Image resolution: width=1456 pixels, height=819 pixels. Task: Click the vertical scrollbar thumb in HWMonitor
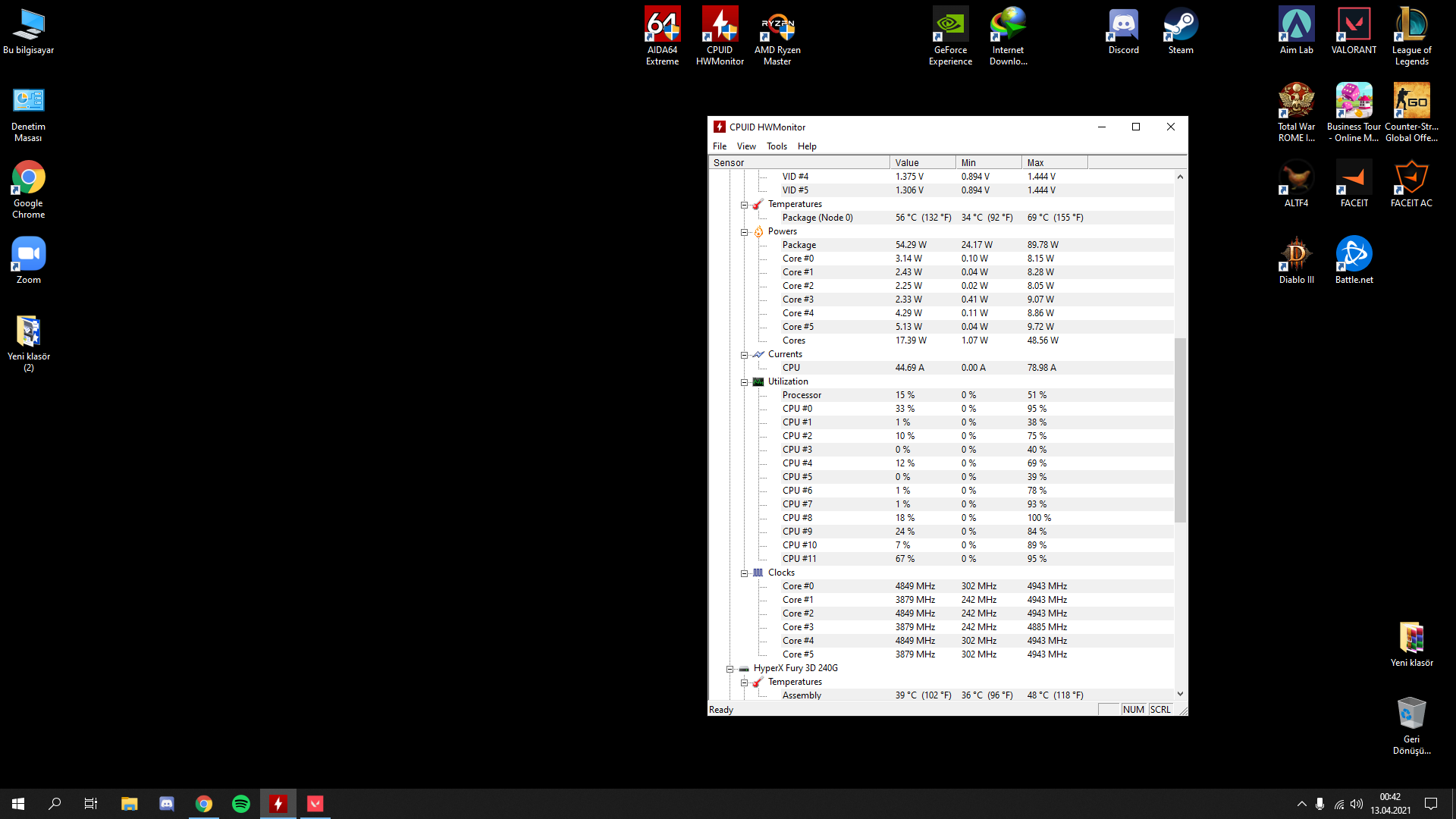point(1180,430)
